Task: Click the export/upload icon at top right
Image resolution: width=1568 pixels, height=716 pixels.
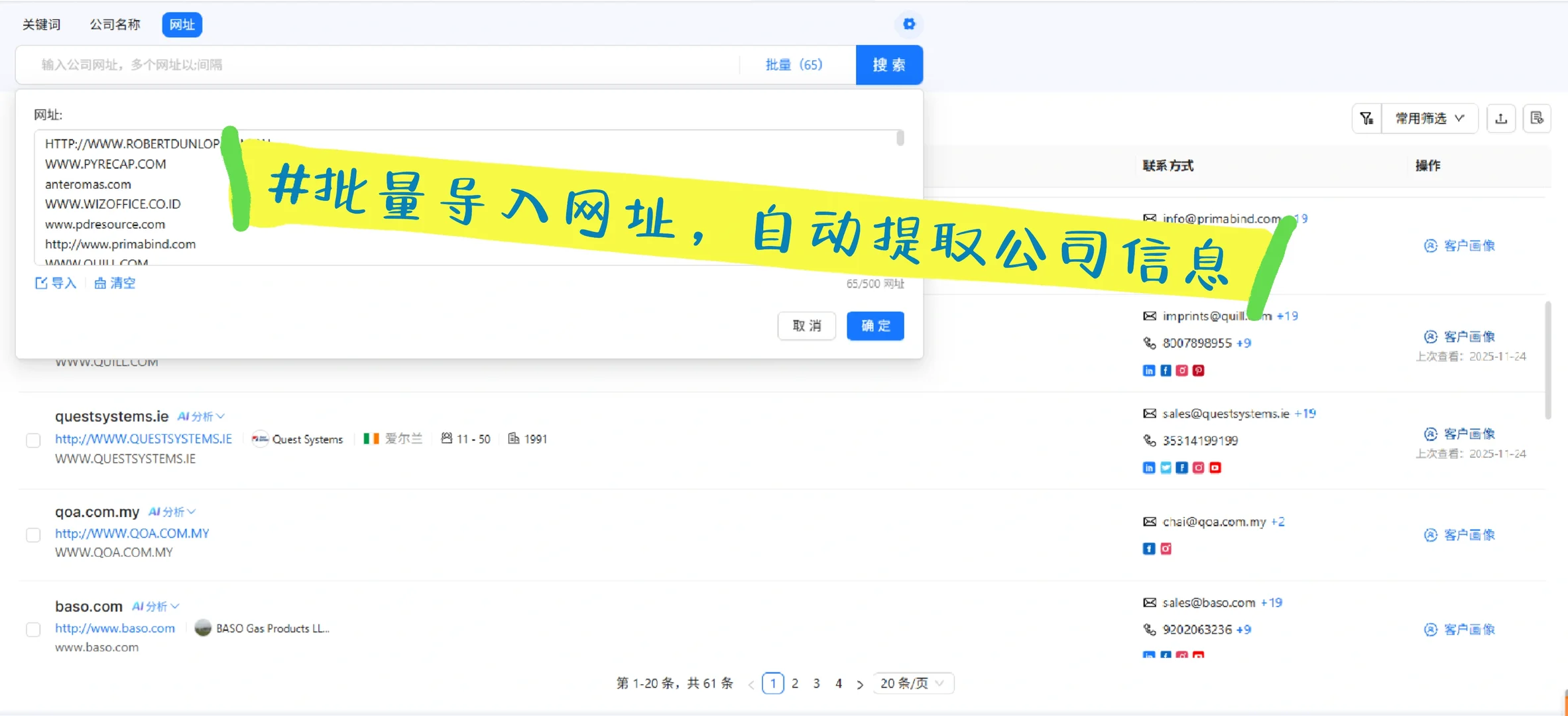Action: (x=1501, y=118)
